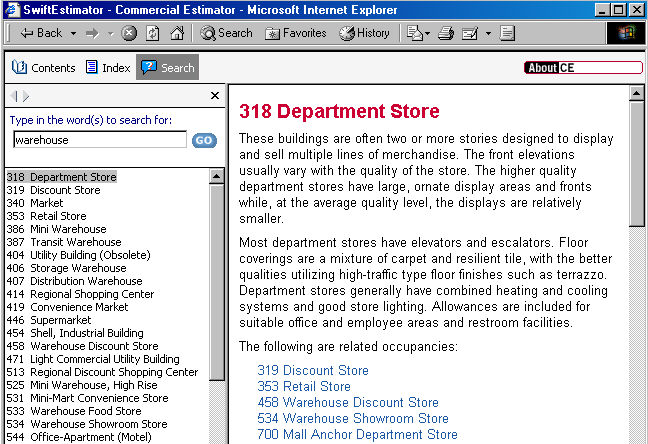Select result 386 Mini Warehouse

point(57,229)
